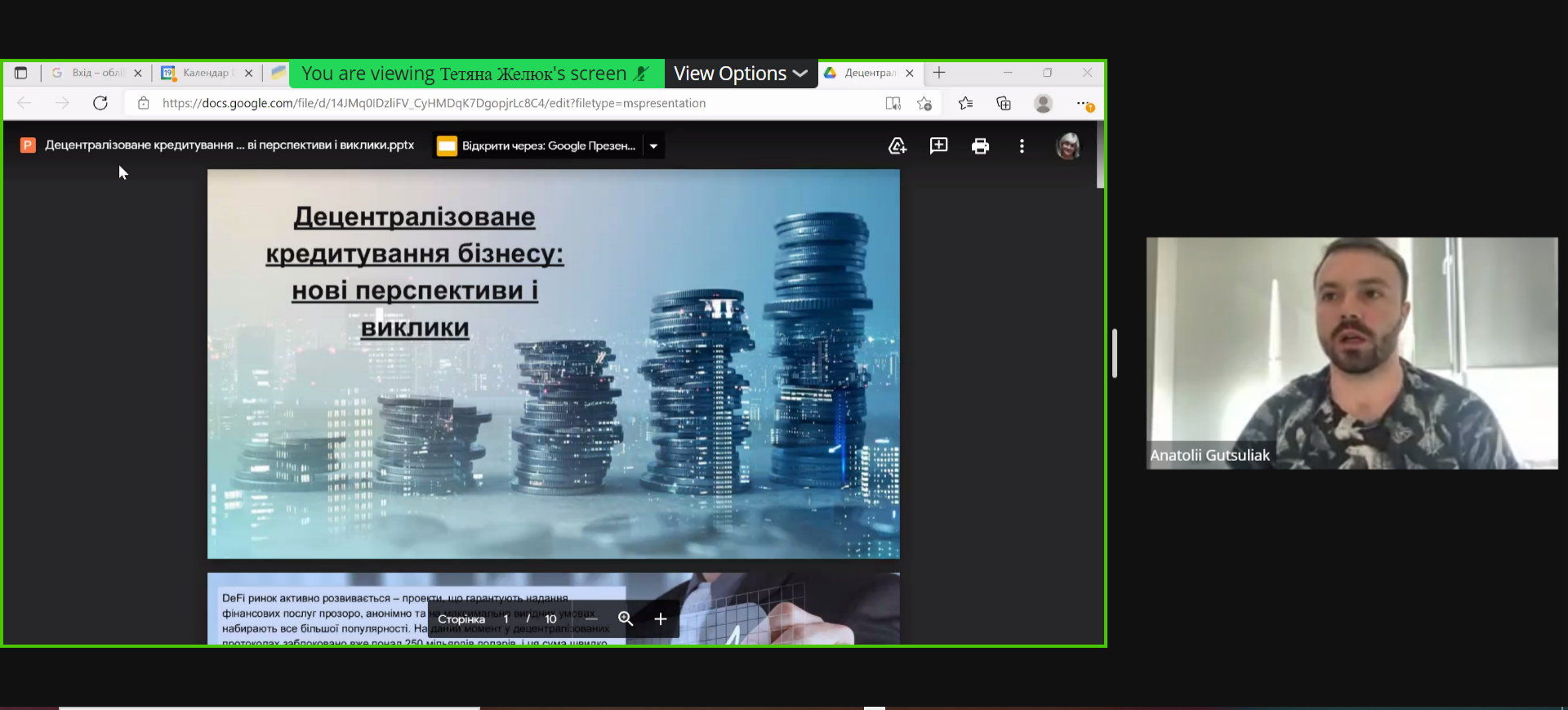Open the Collections icon
Screen dimensions: 1568x710
tap(1004, 103)
